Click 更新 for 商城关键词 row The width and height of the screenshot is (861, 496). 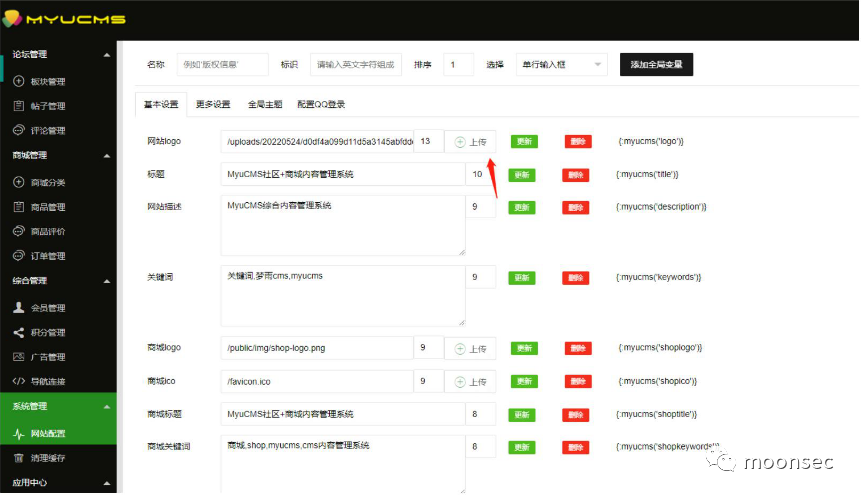tap(522, 447)
